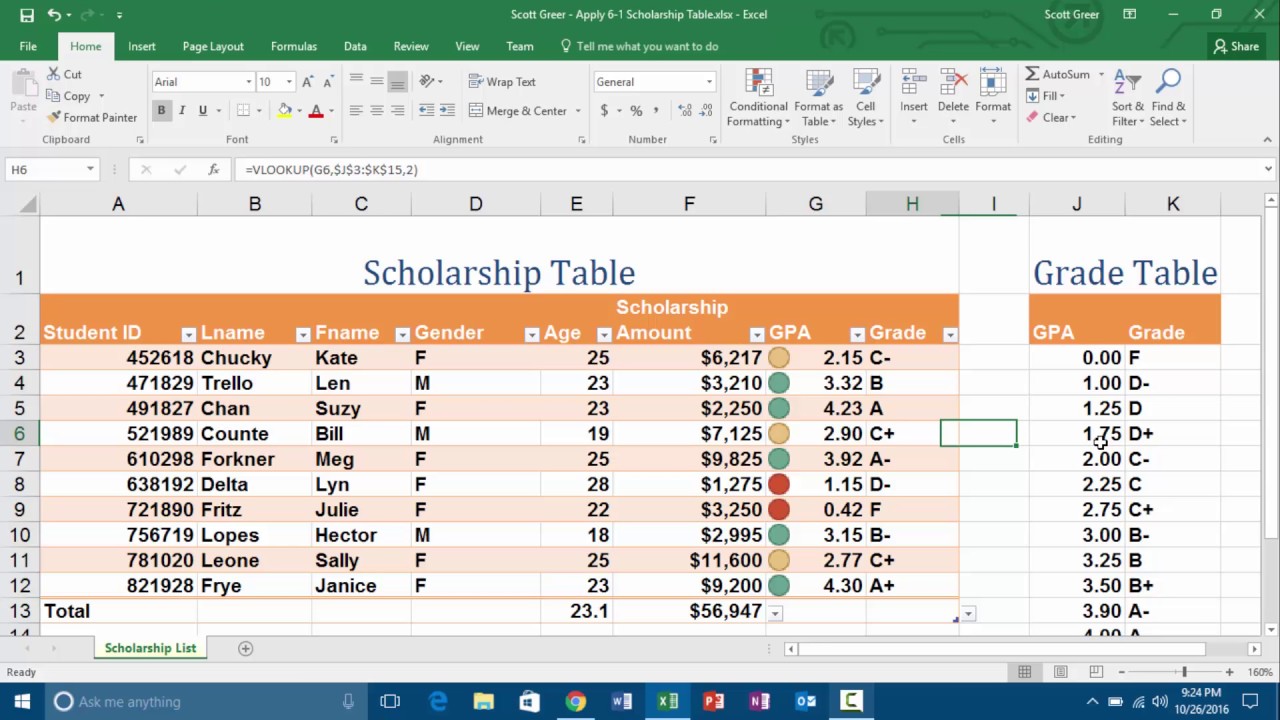The image size is (1280, 720).
Task: Toggle center horizontal text alignment
Action: pos(377,111)
